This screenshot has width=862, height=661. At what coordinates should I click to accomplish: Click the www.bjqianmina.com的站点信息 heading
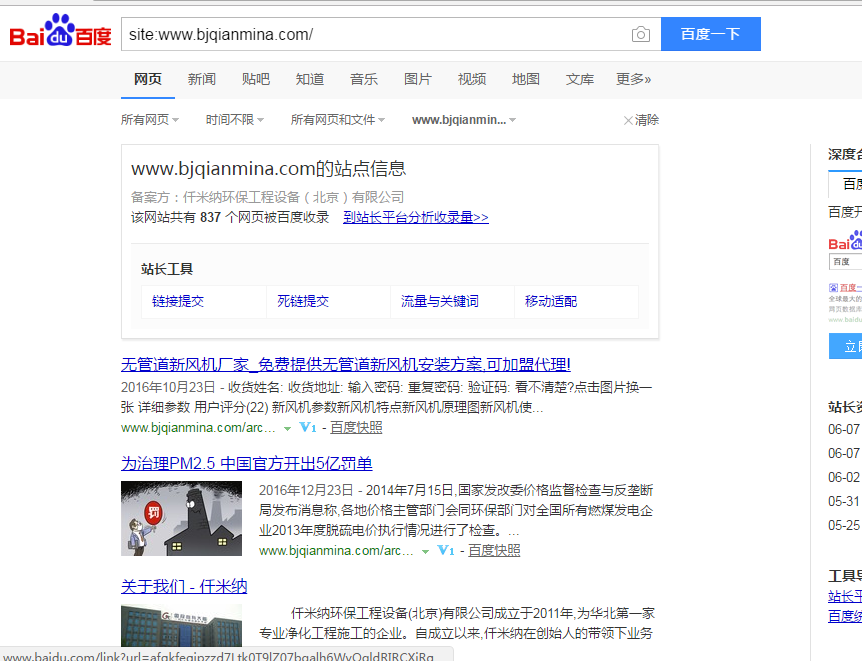pos(268,168)
